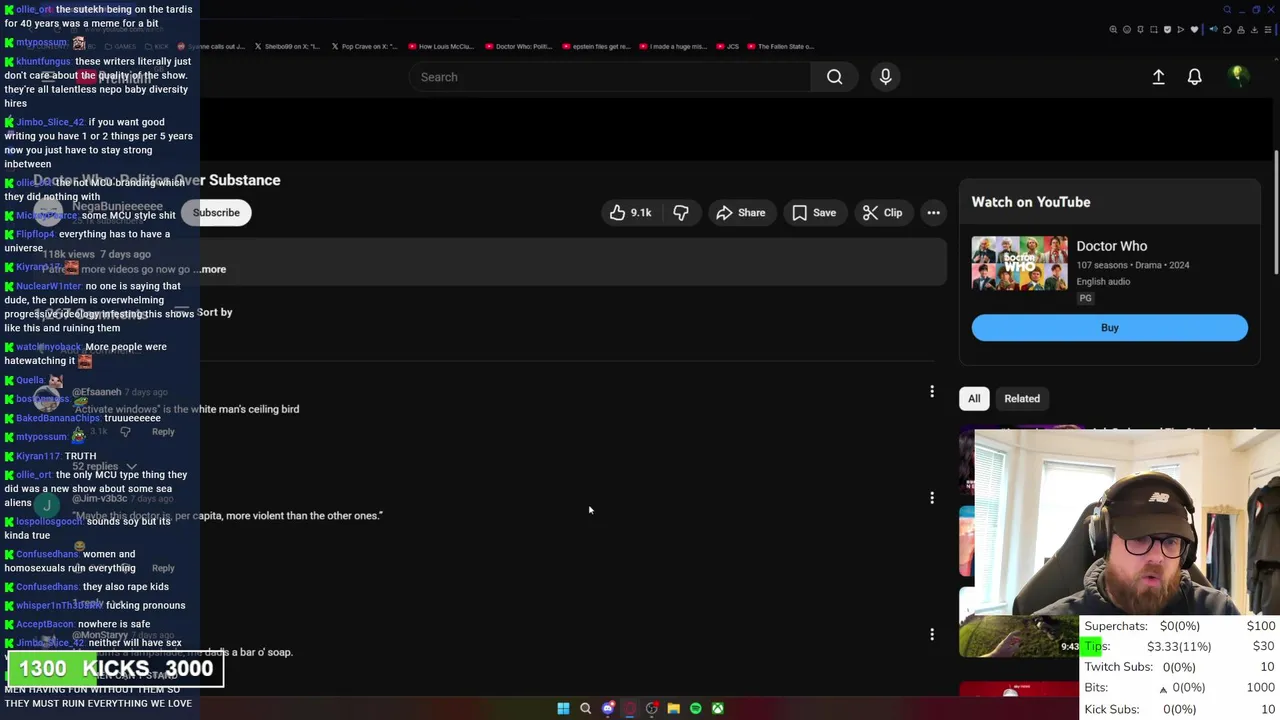This screenshot has height=720, width=1280.
Task: Create a clip with Clip button
Action: pyautogui.click(x=882, y=212)
